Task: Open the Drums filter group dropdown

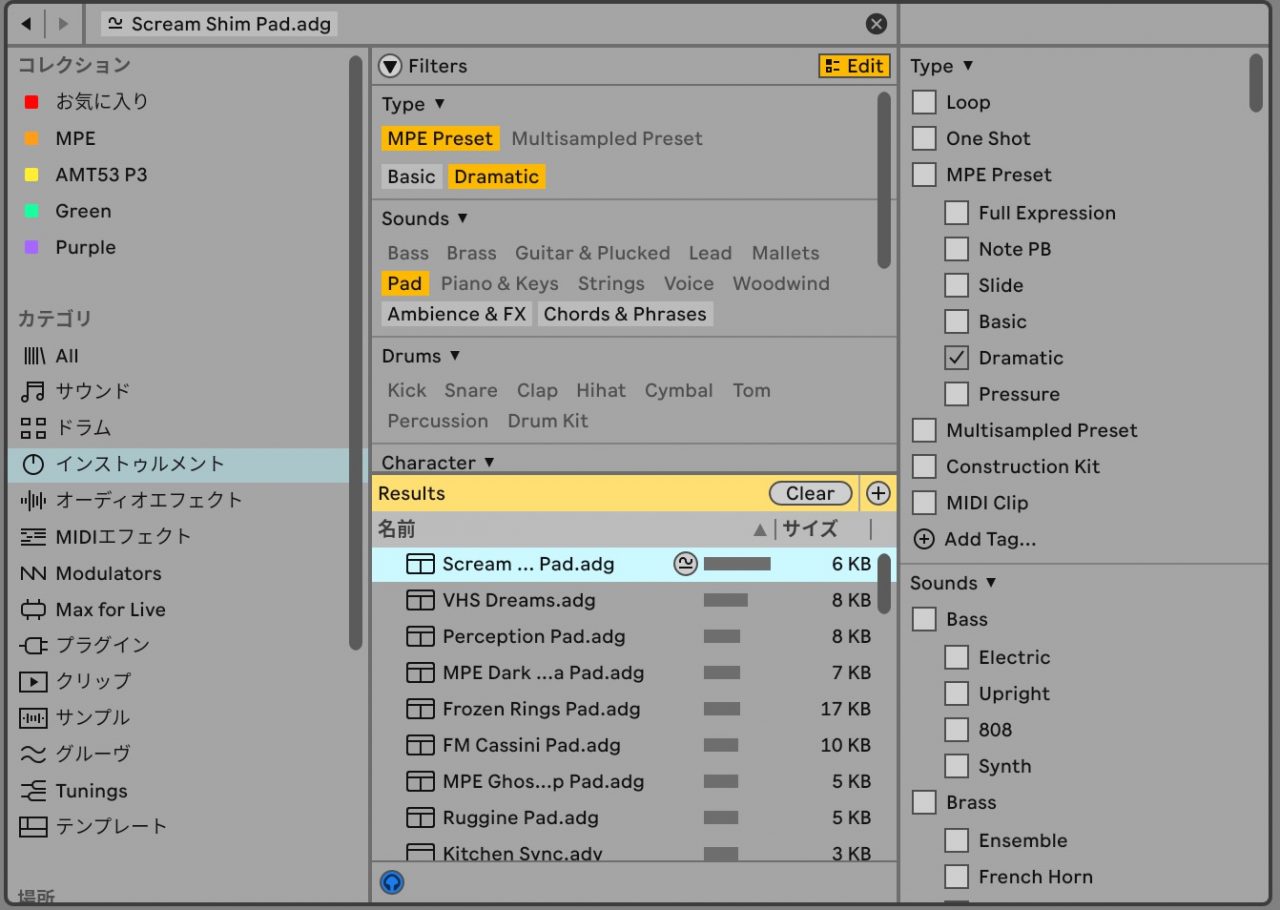Action: tap(454, 356)
